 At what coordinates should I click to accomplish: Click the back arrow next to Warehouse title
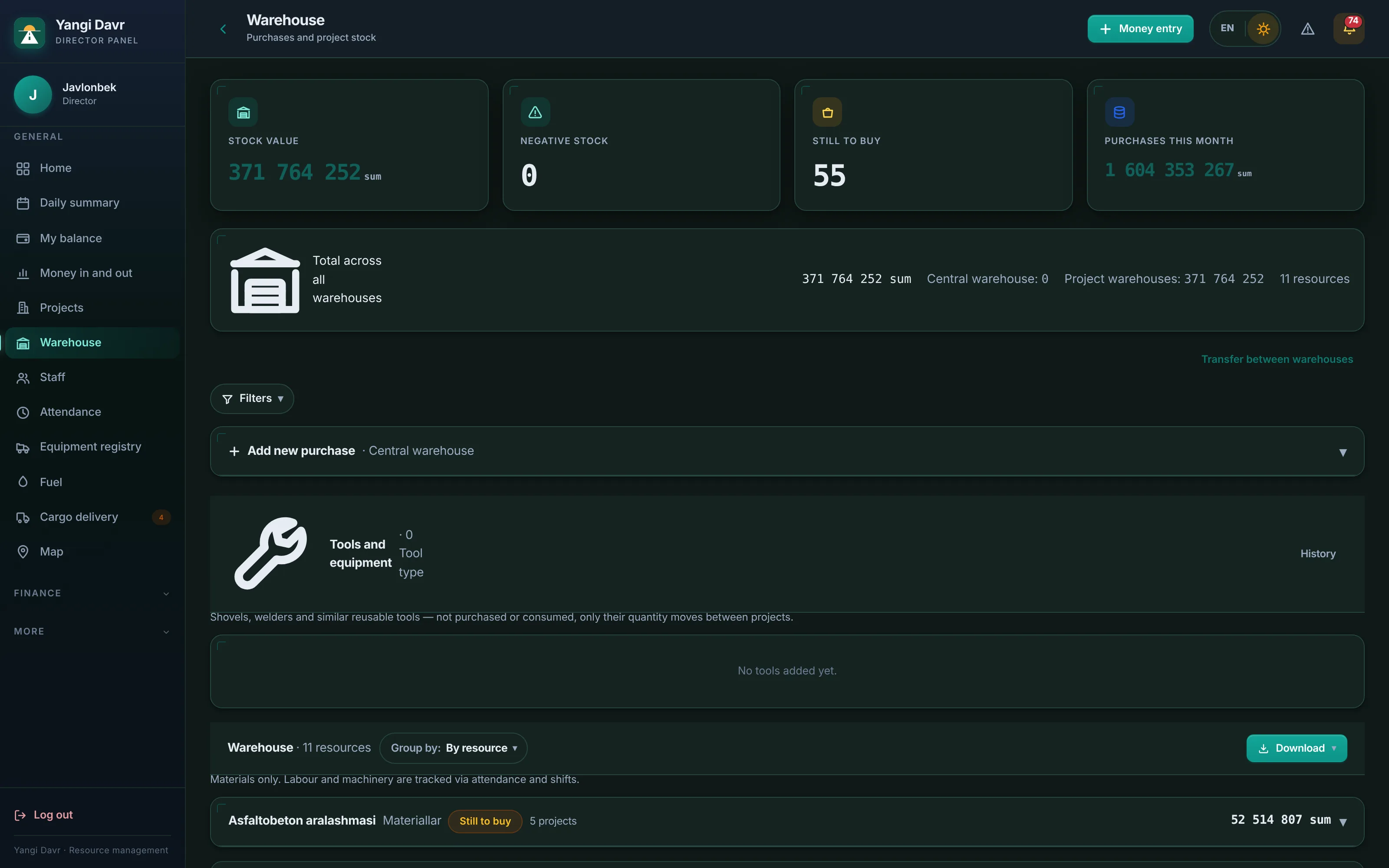click(223, 29)
